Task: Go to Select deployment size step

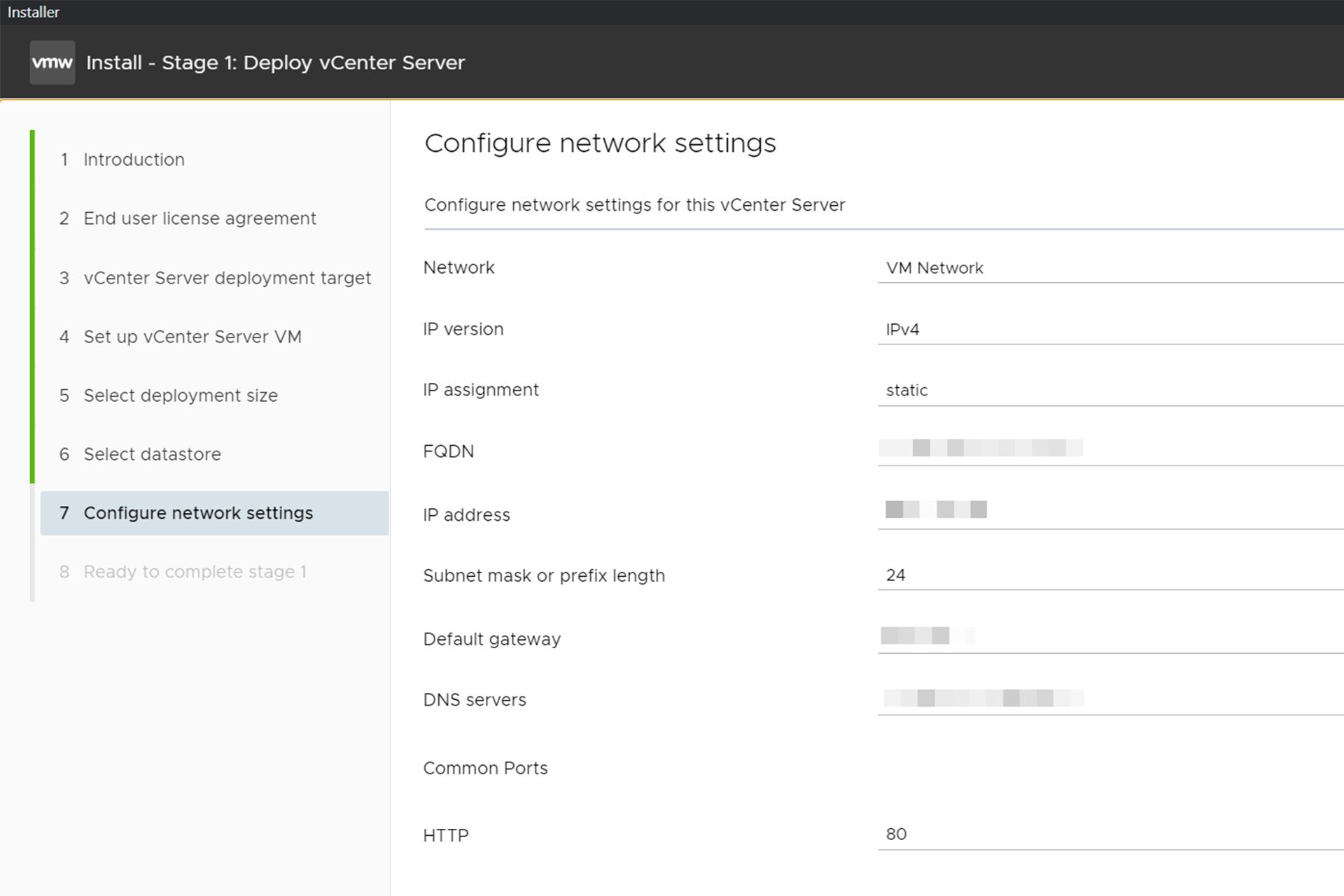Action: coord(169,395)
